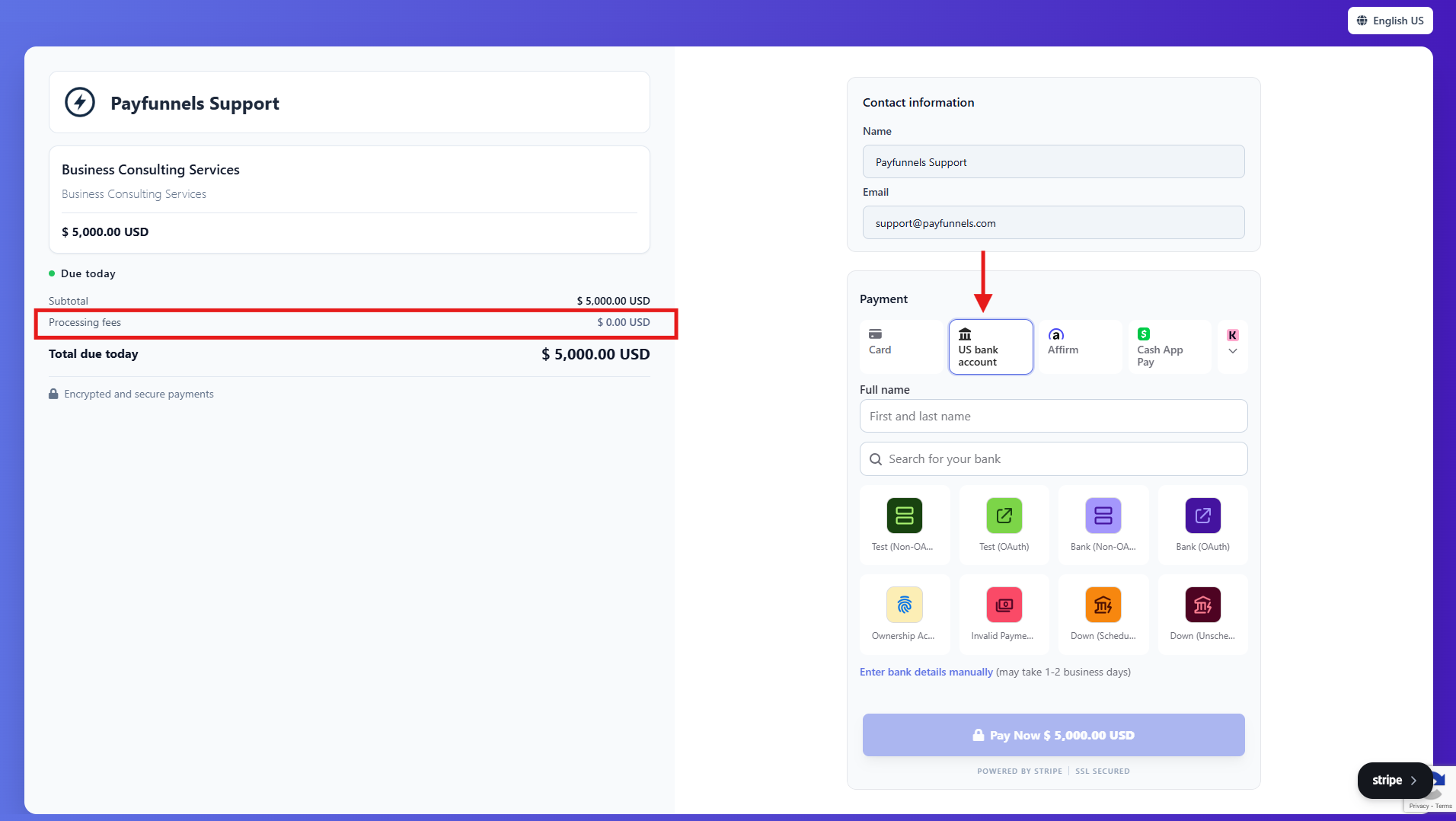Click the Total due today amount
1456x821 pixels.
point(595,354)
